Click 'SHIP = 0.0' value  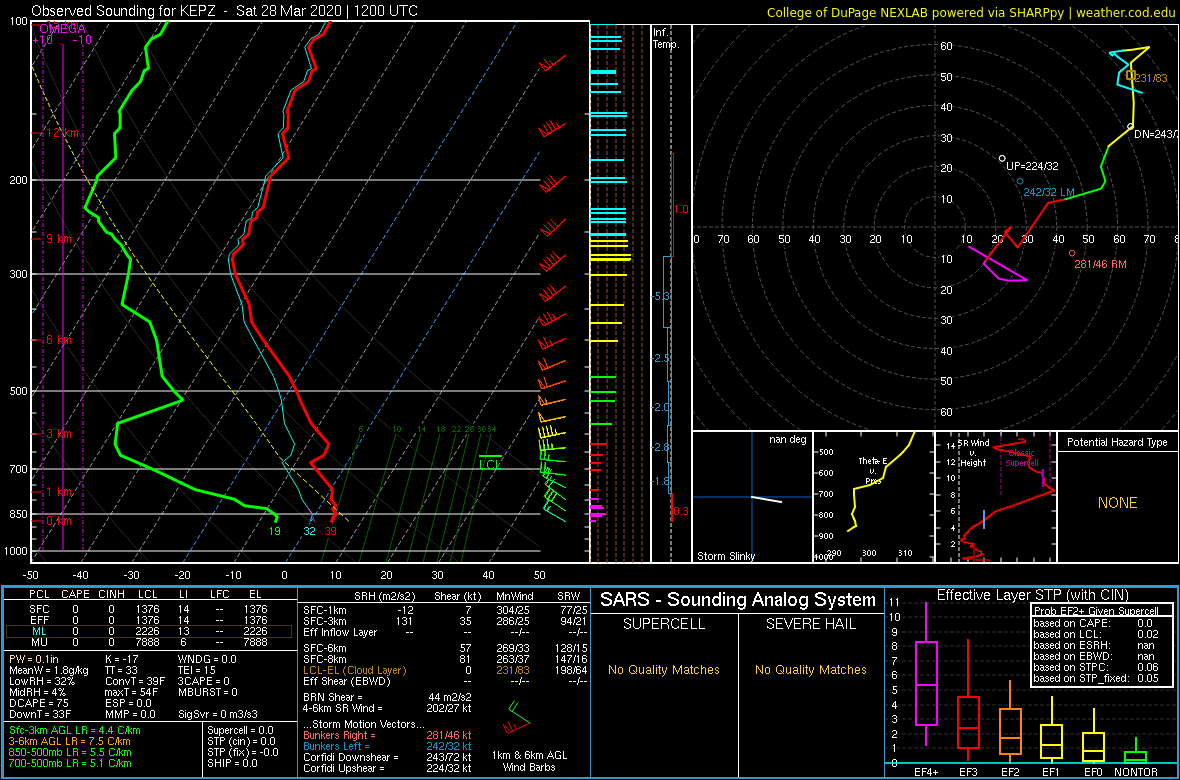click(233, 763)
